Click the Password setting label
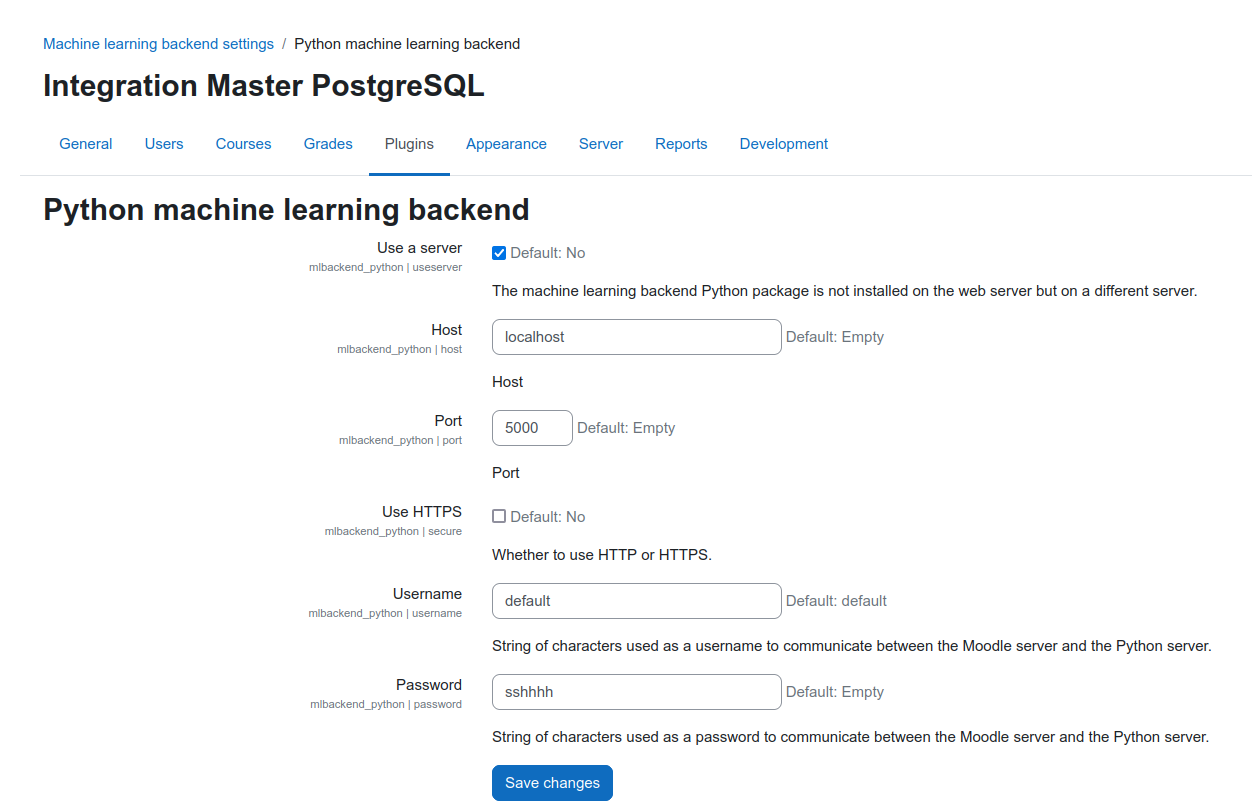This screenshot has height=812, width=1252. click(429, 685)
